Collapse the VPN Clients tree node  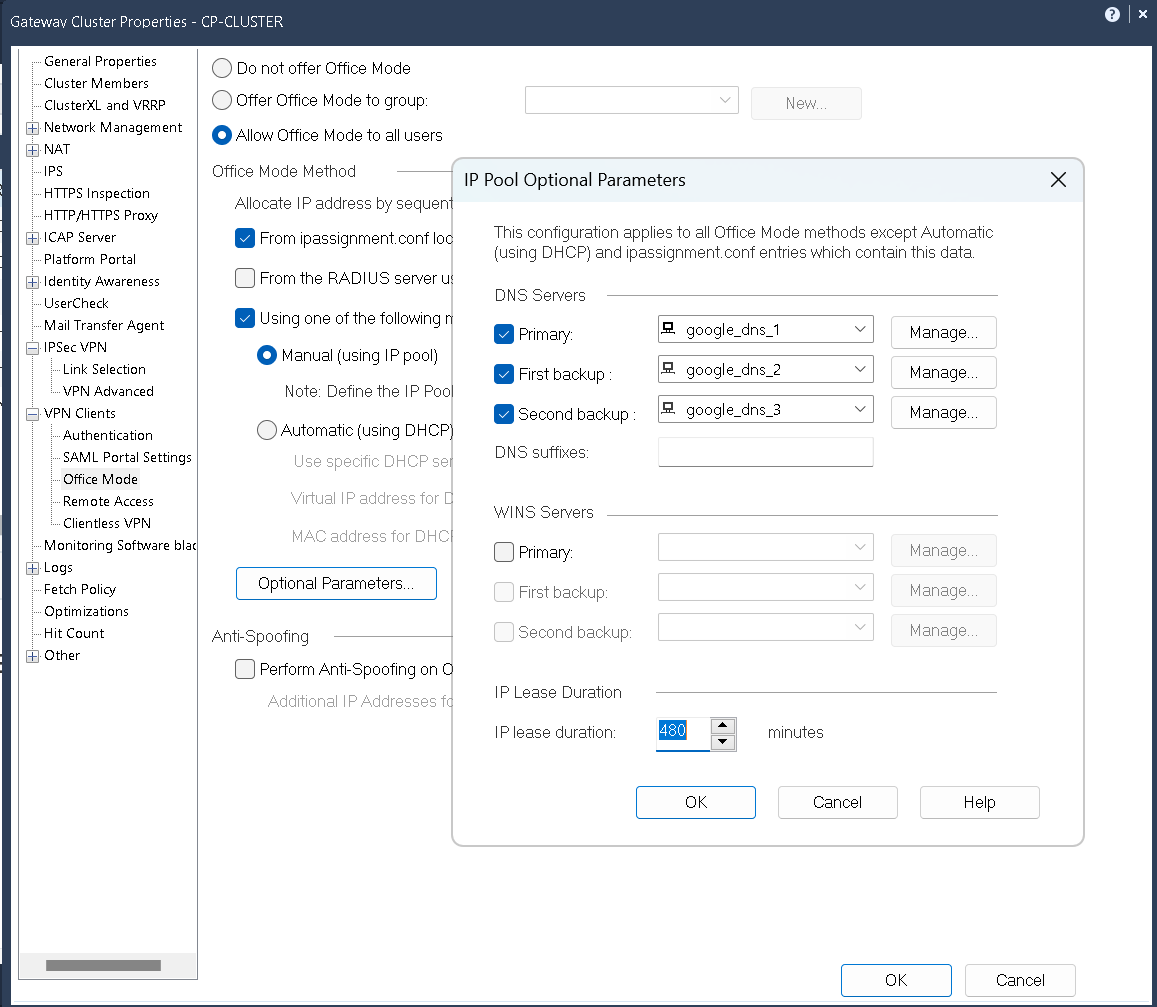click(33, 414)
